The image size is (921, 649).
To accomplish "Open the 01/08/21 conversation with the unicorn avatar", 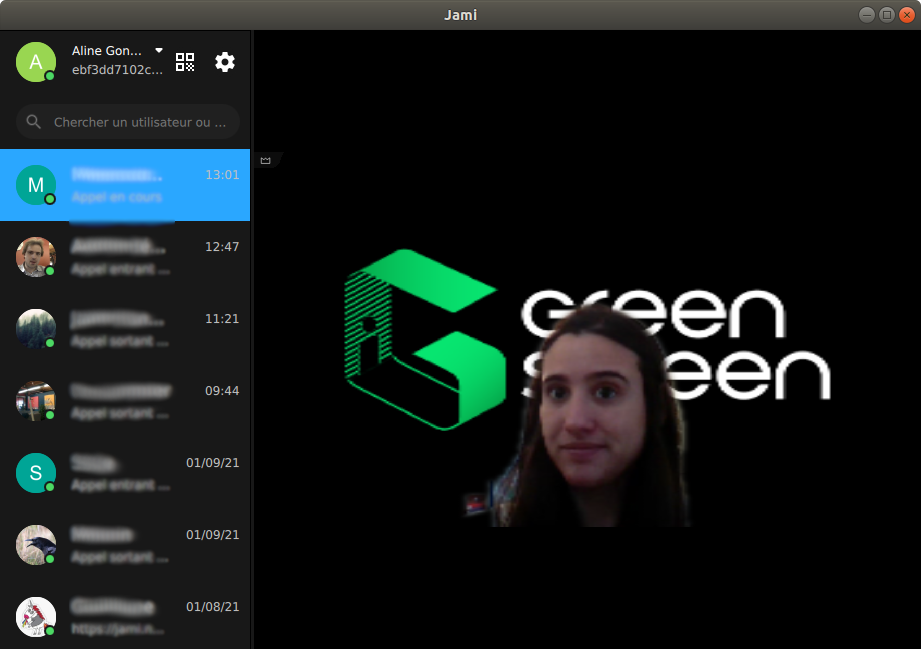I will pos(125,616).
